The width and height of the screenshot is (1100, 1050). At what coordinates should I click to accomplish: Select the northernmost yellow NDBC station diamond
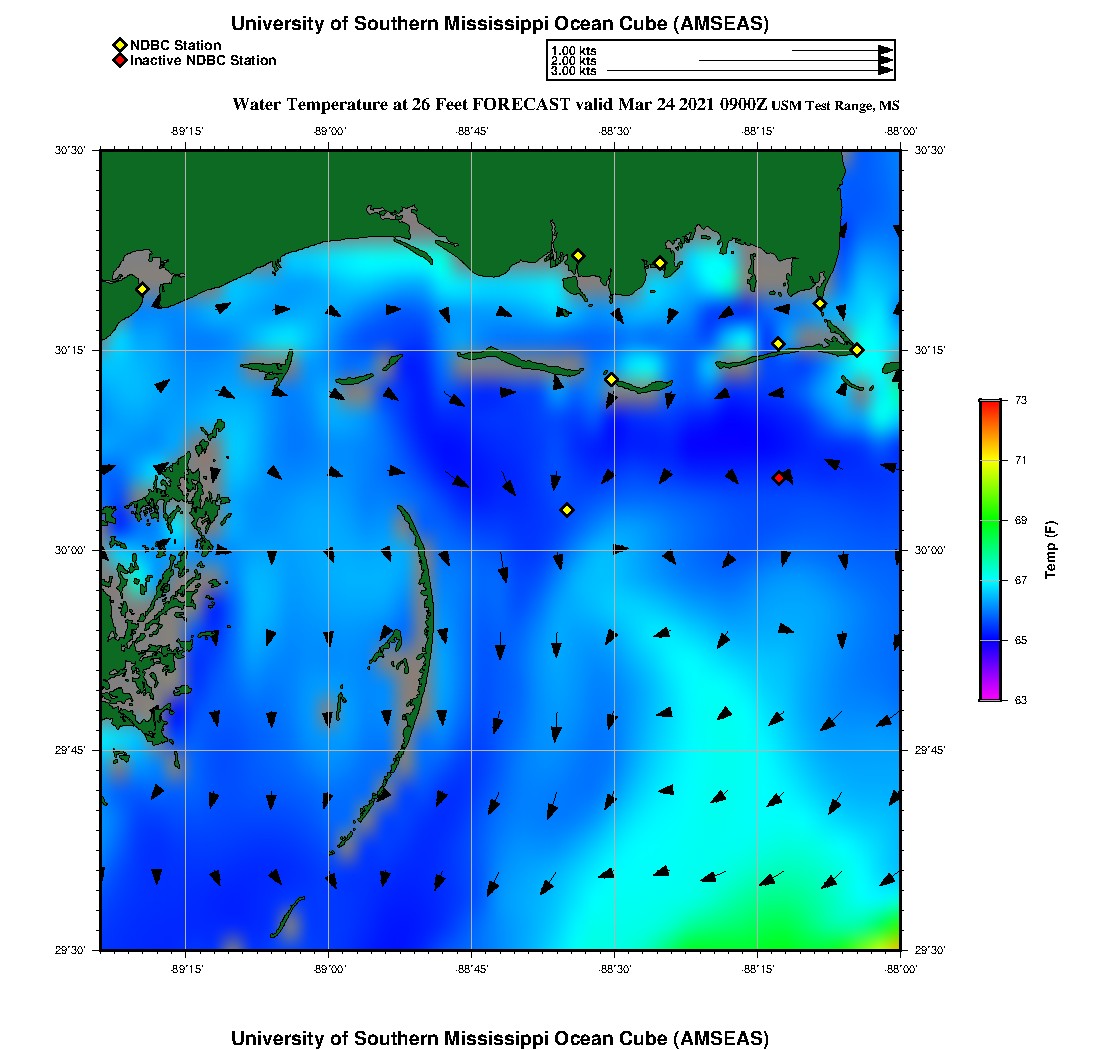(578, 255)
